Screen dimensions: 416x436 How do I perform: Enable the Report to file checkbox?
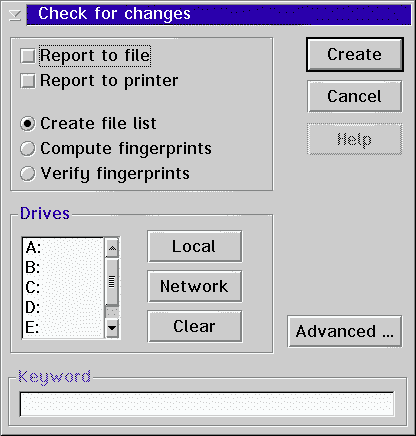pos(28,56)
